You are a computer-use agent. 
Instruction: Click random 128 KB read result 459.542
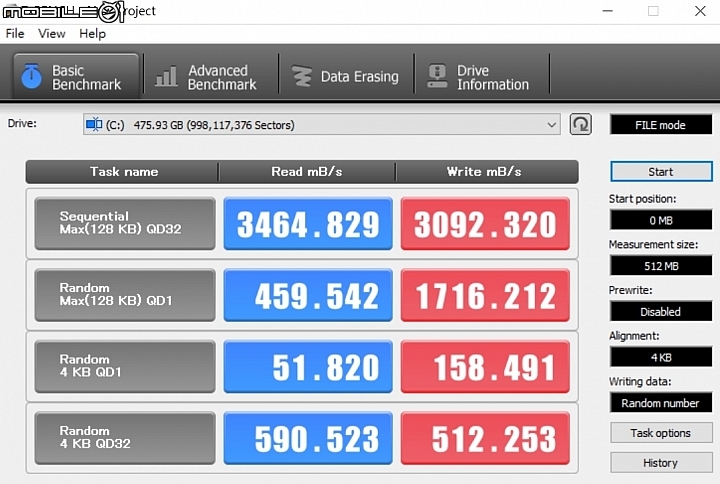point(308,295)
